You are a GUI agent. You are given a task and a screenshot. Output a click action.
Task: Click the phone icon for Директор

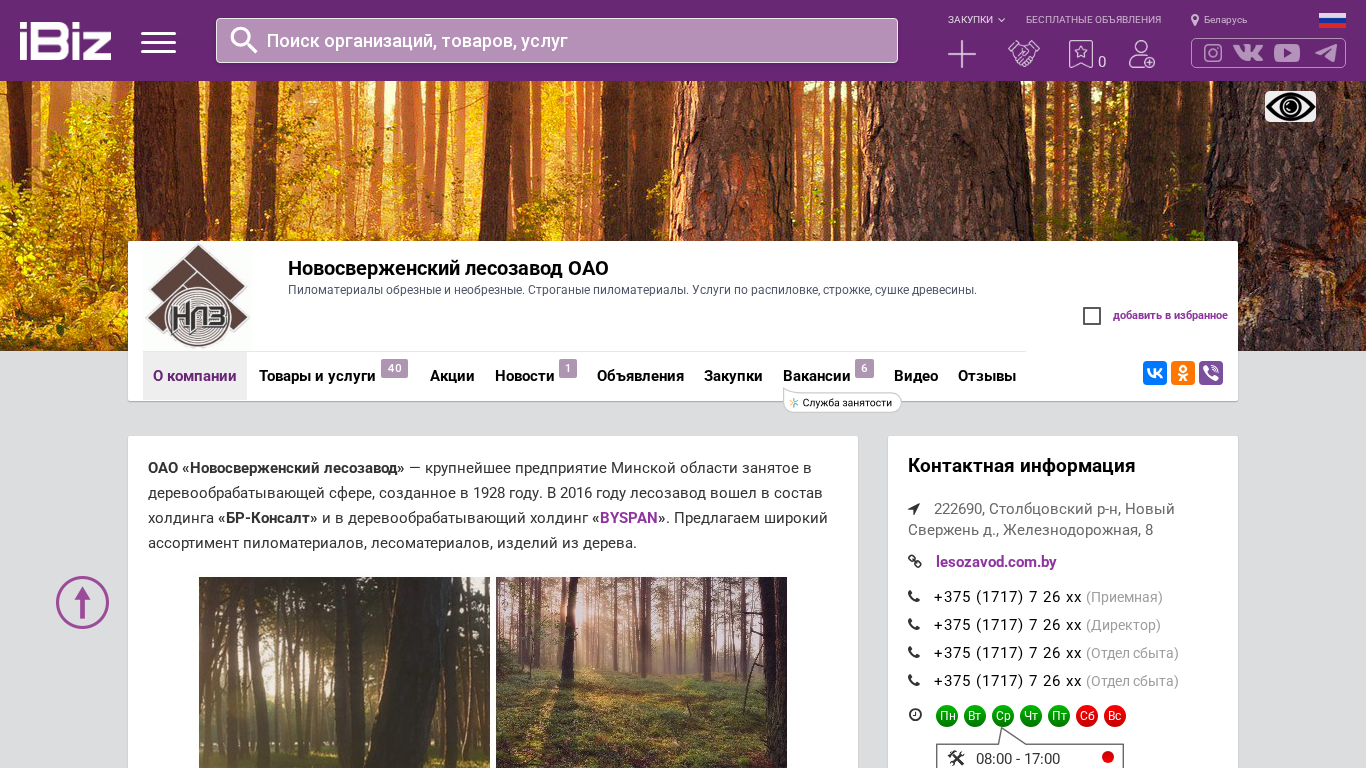(x=914, y=625)
